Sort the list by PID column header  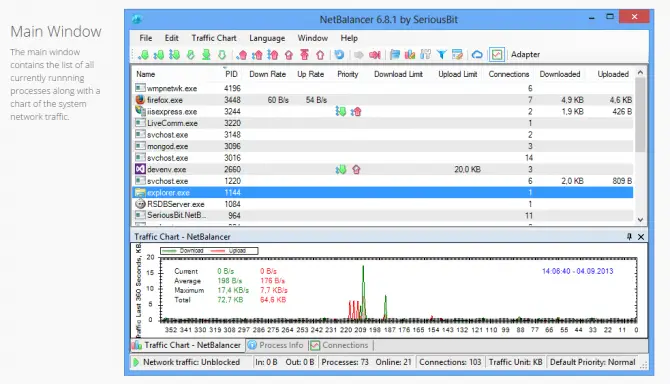coord(231,74)
